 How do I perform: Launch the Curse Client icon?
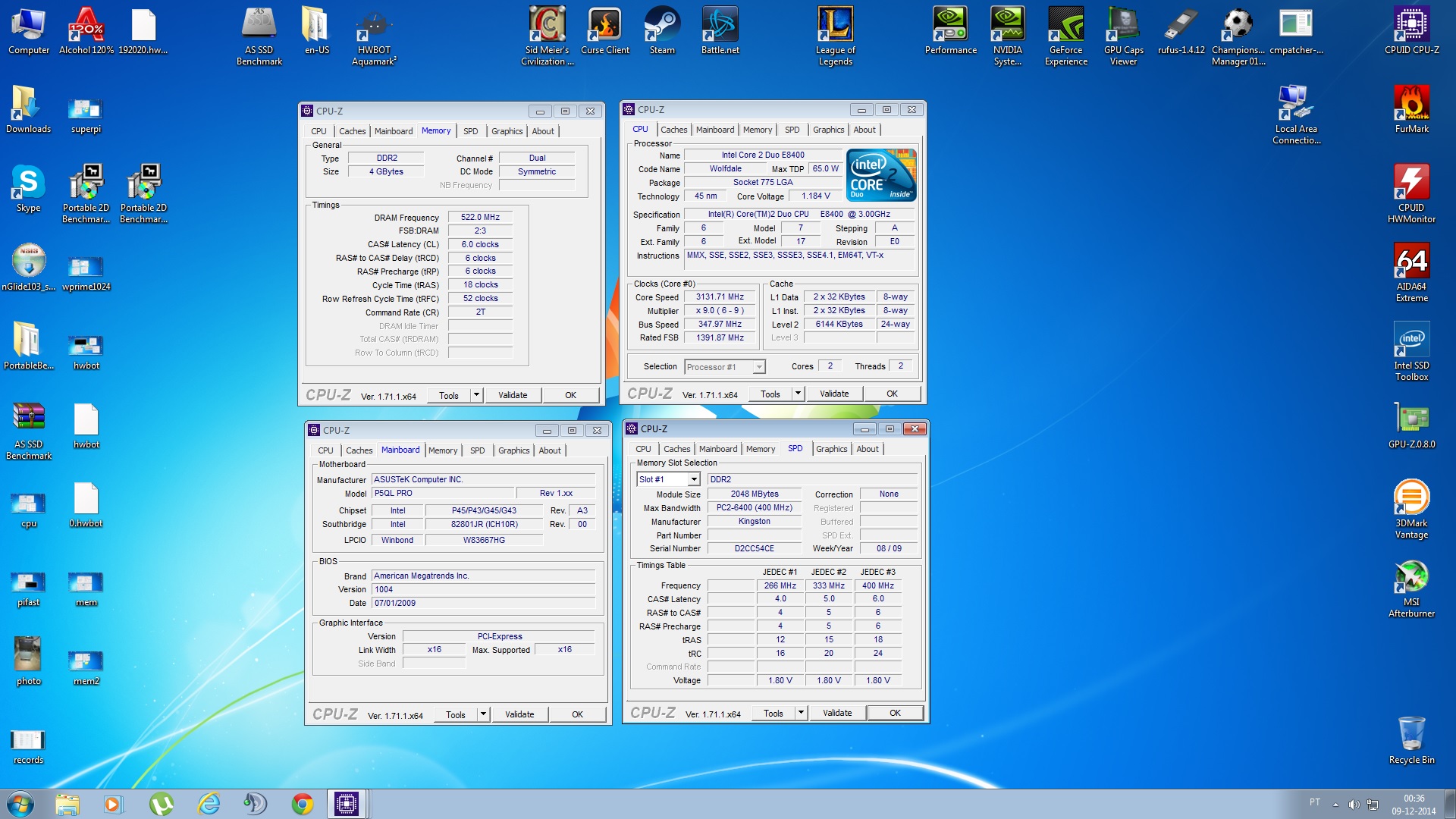tap(605, 31)
